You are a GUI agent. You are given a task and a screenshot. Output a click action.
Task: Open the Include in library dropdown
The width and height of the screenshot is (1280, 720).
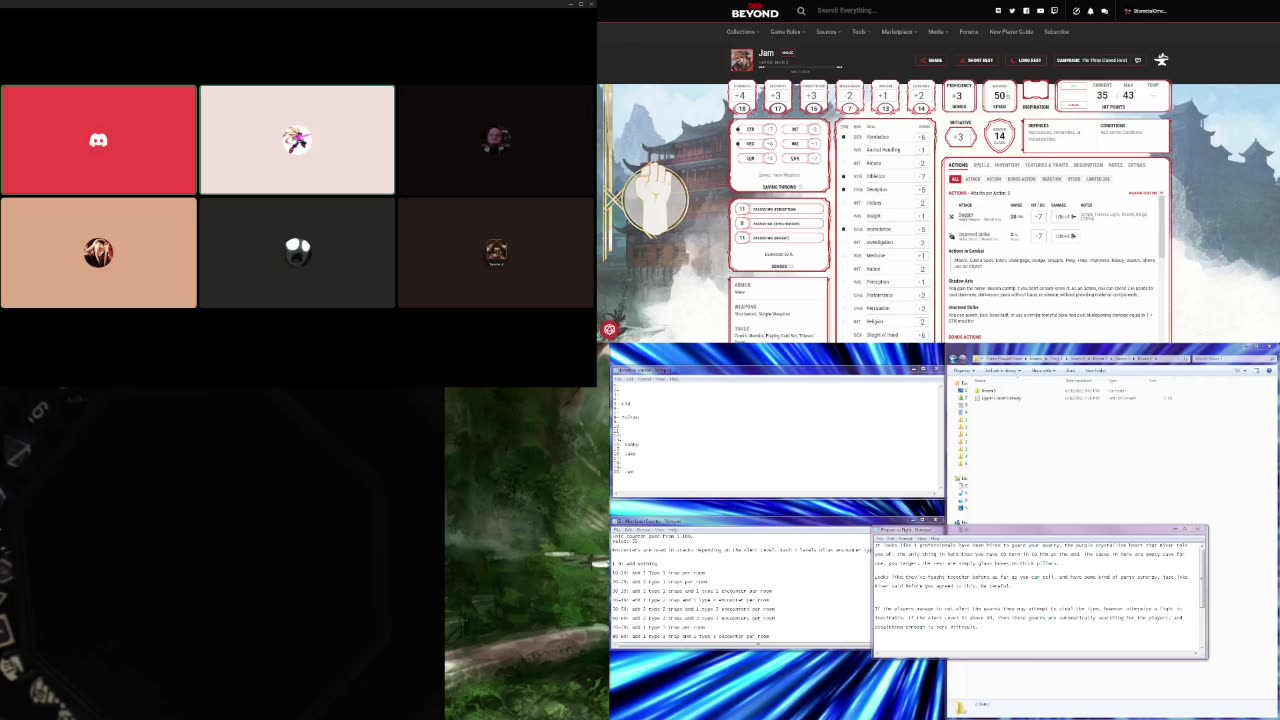pos(1003,370)
